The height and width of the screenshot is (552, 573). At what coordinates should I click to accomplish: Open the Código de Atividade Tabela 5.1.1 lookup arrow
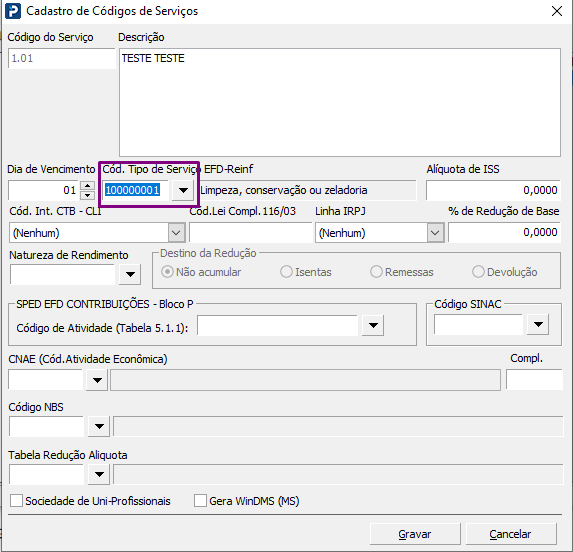[373, 325]
